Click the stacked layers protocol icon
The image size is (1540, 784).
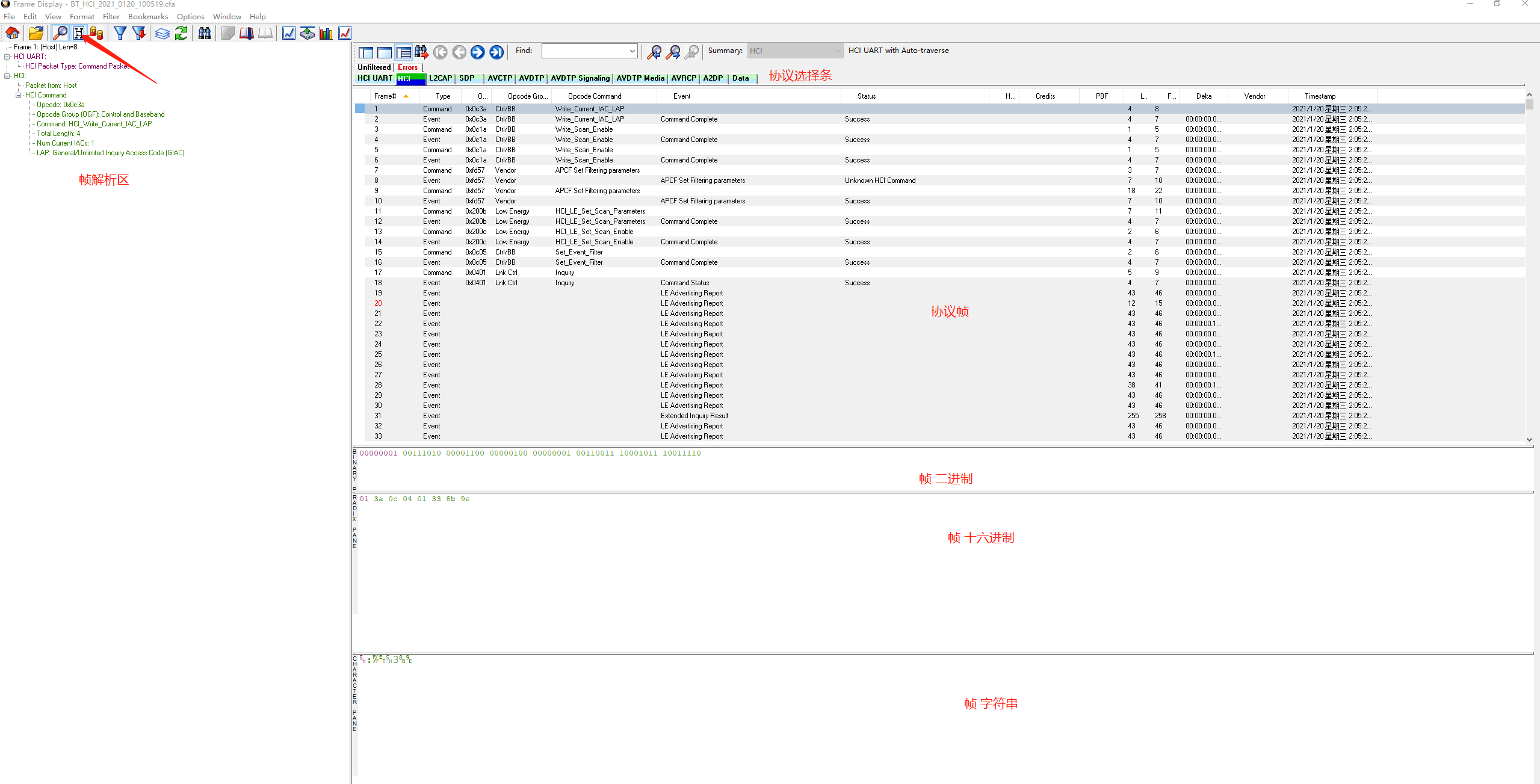162,33
